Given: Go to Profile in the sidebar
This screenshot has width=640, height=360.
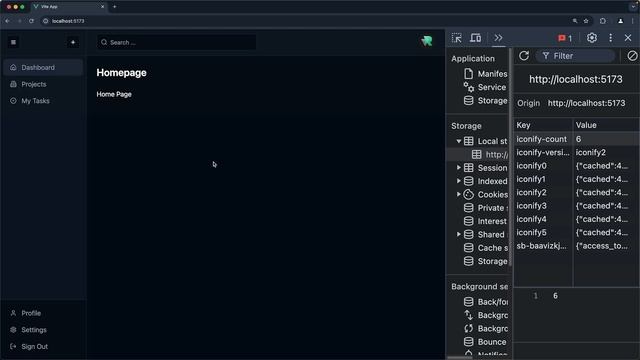Looking at the screenshot, I should point(43,313).
